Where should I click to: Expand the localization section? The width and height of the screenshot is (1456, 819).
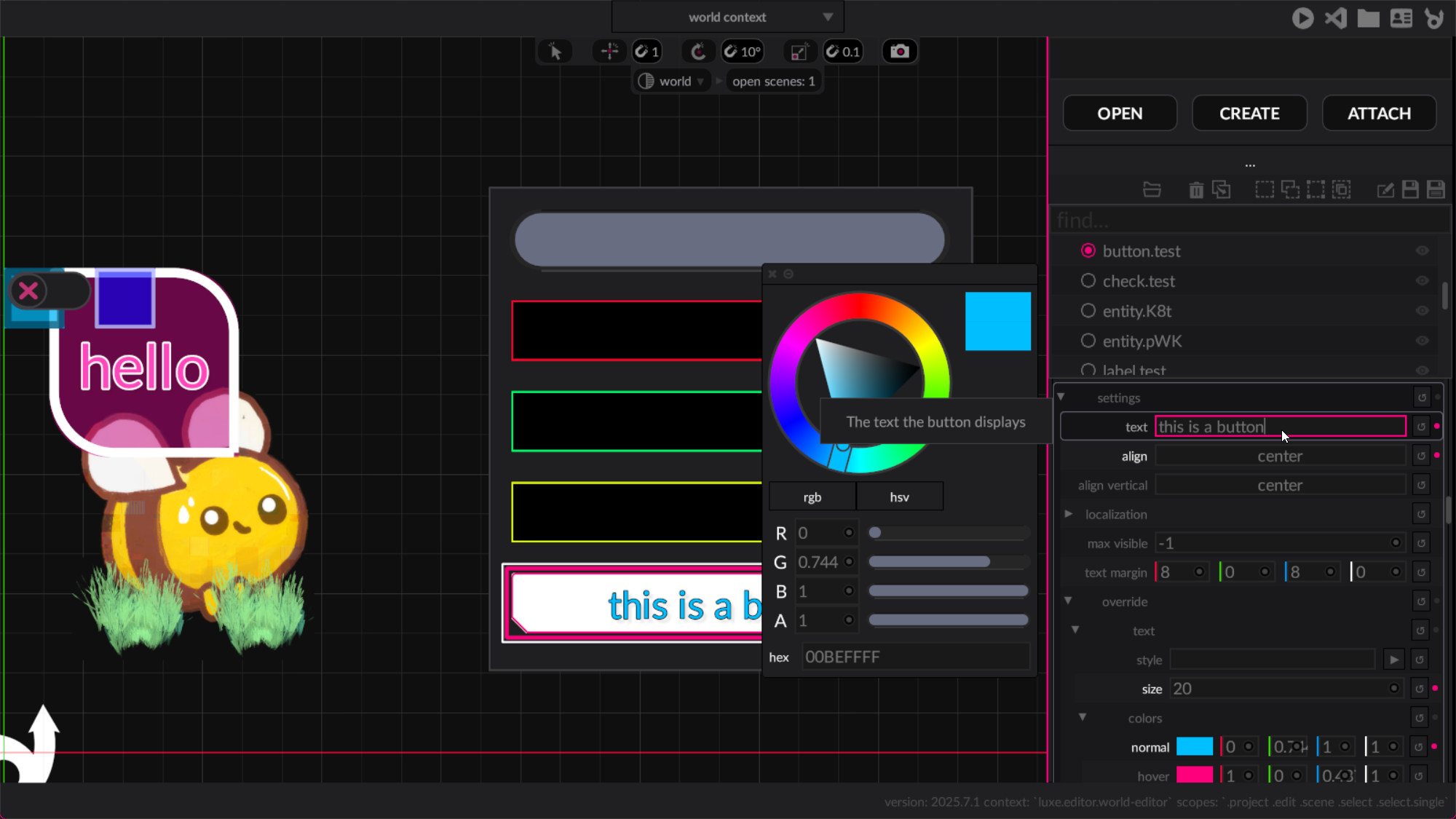pyautogui.click(x=1068, y=514)
